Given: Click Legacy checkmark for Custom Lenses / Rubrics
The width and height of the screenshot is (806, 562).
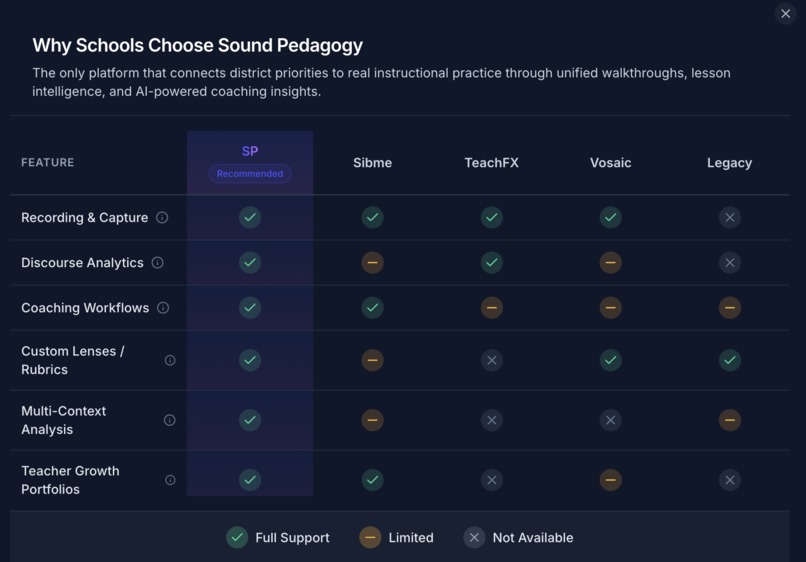Looking at the screenshot, I should (729, 360).
